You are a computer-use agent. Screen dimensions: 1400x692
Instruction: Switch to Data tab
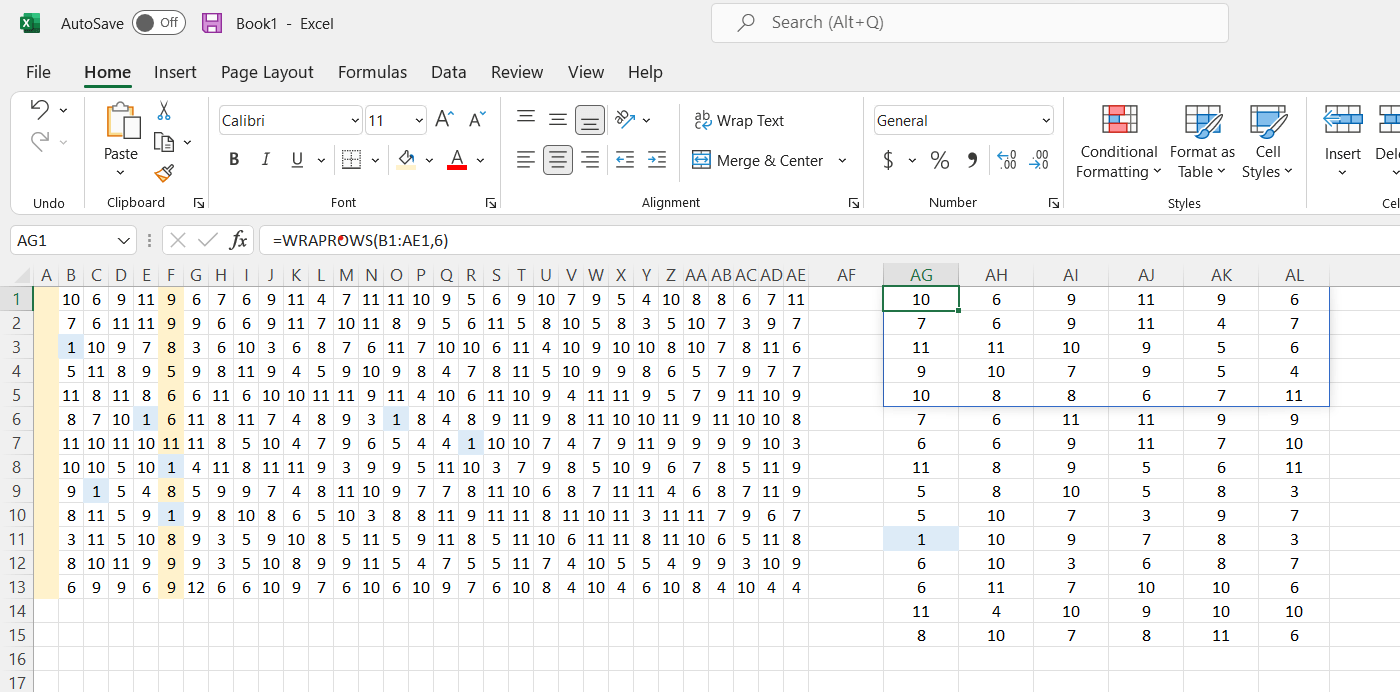click(x=449, y=72)
